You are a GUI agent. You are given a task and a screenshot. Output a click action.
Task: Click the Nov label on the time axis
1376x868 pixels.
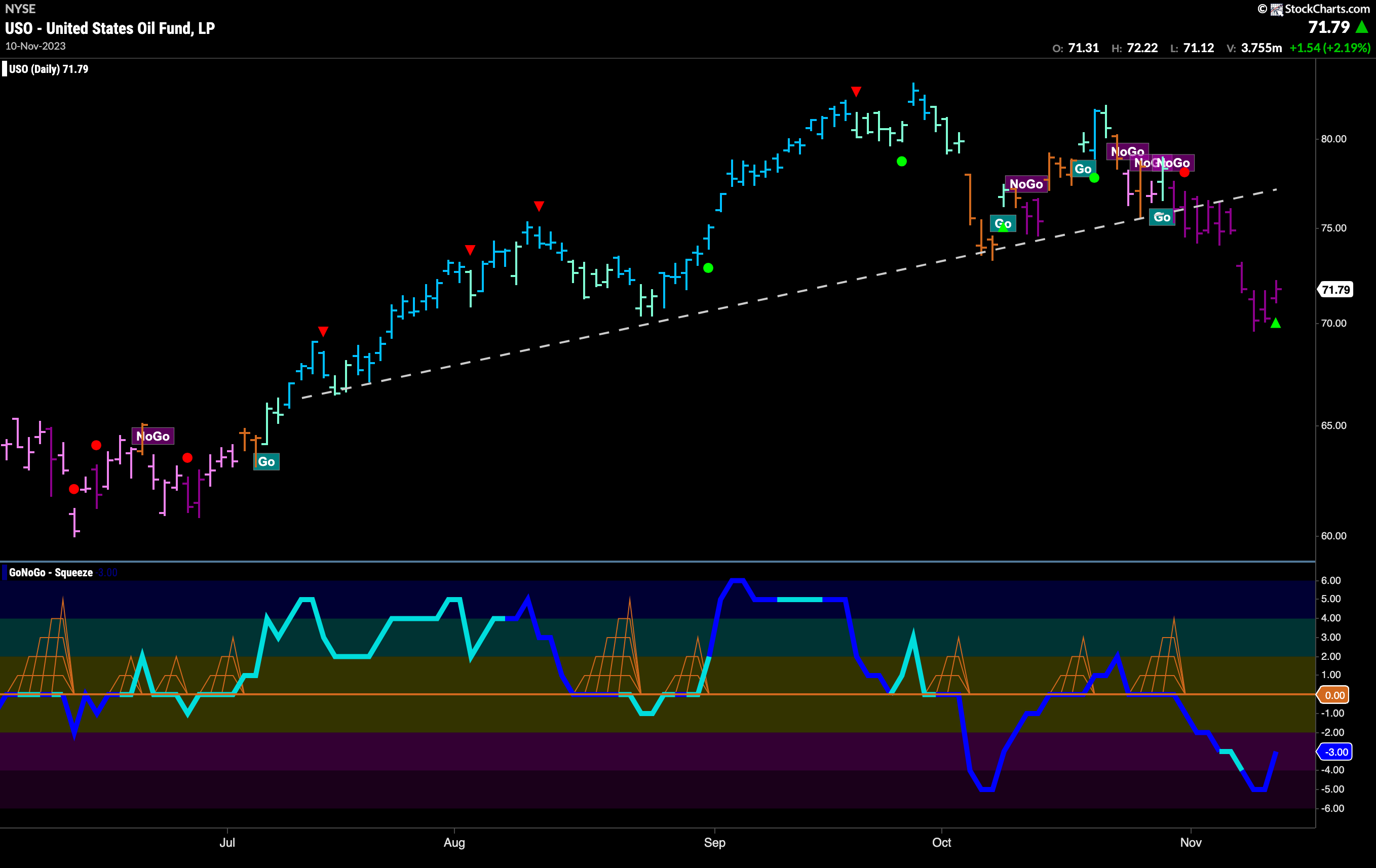pos(1191,842)
